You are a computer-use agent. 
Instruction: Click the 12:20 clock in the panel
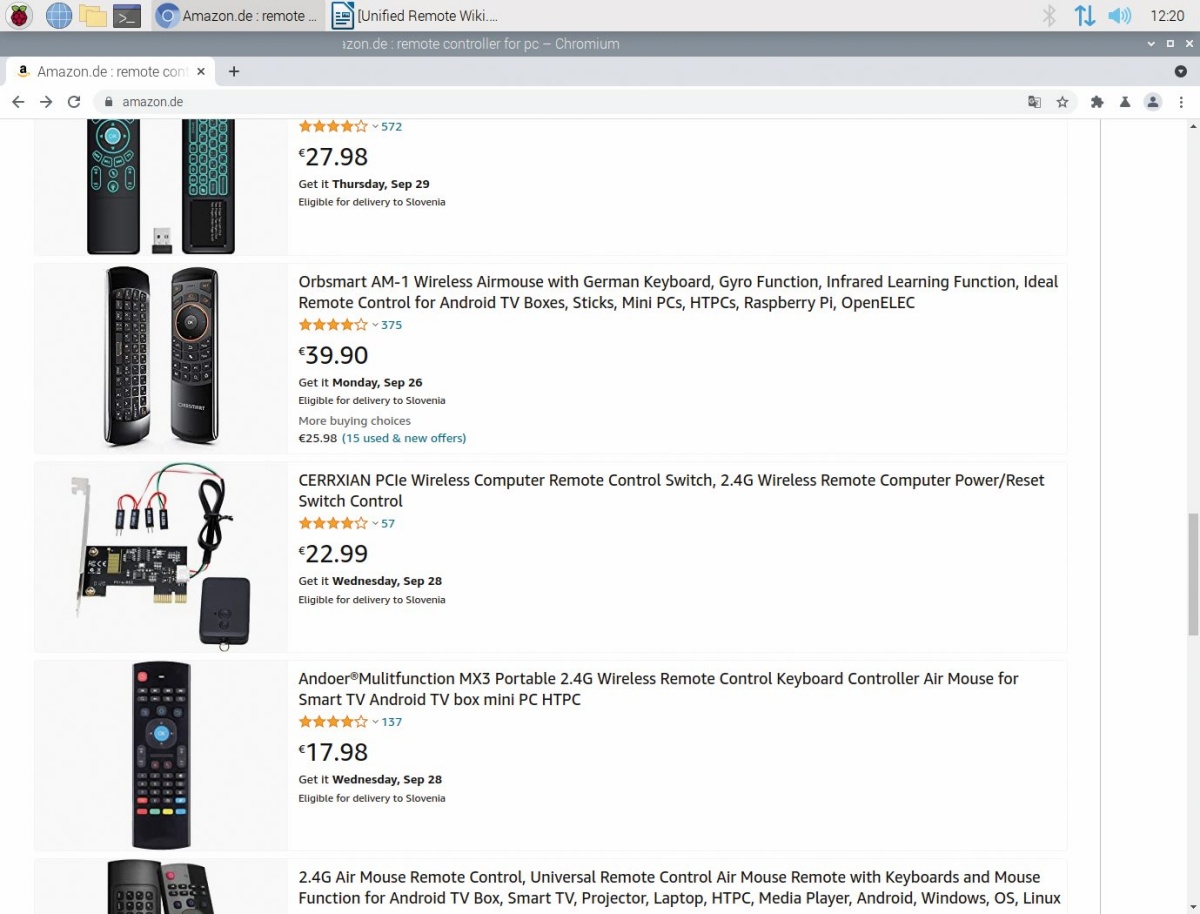coord(1167,15)
